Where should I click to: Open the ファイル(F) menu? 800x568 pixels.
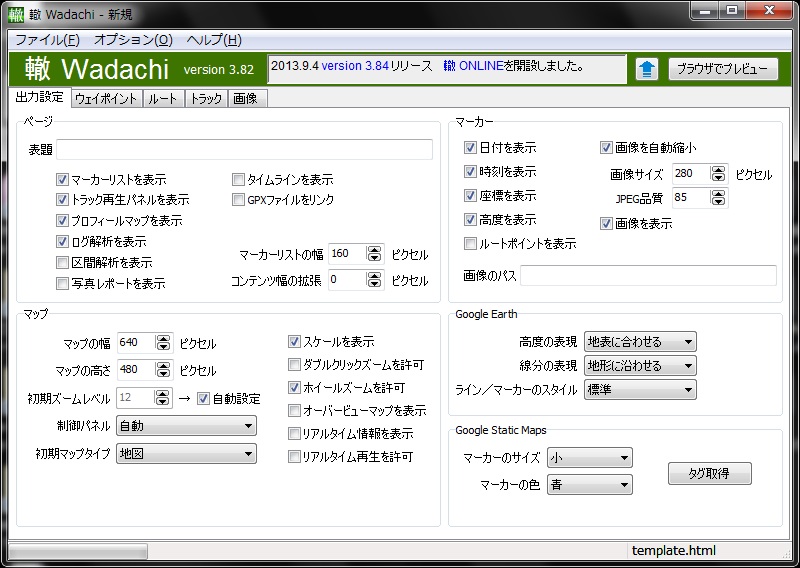coord(47,40)
